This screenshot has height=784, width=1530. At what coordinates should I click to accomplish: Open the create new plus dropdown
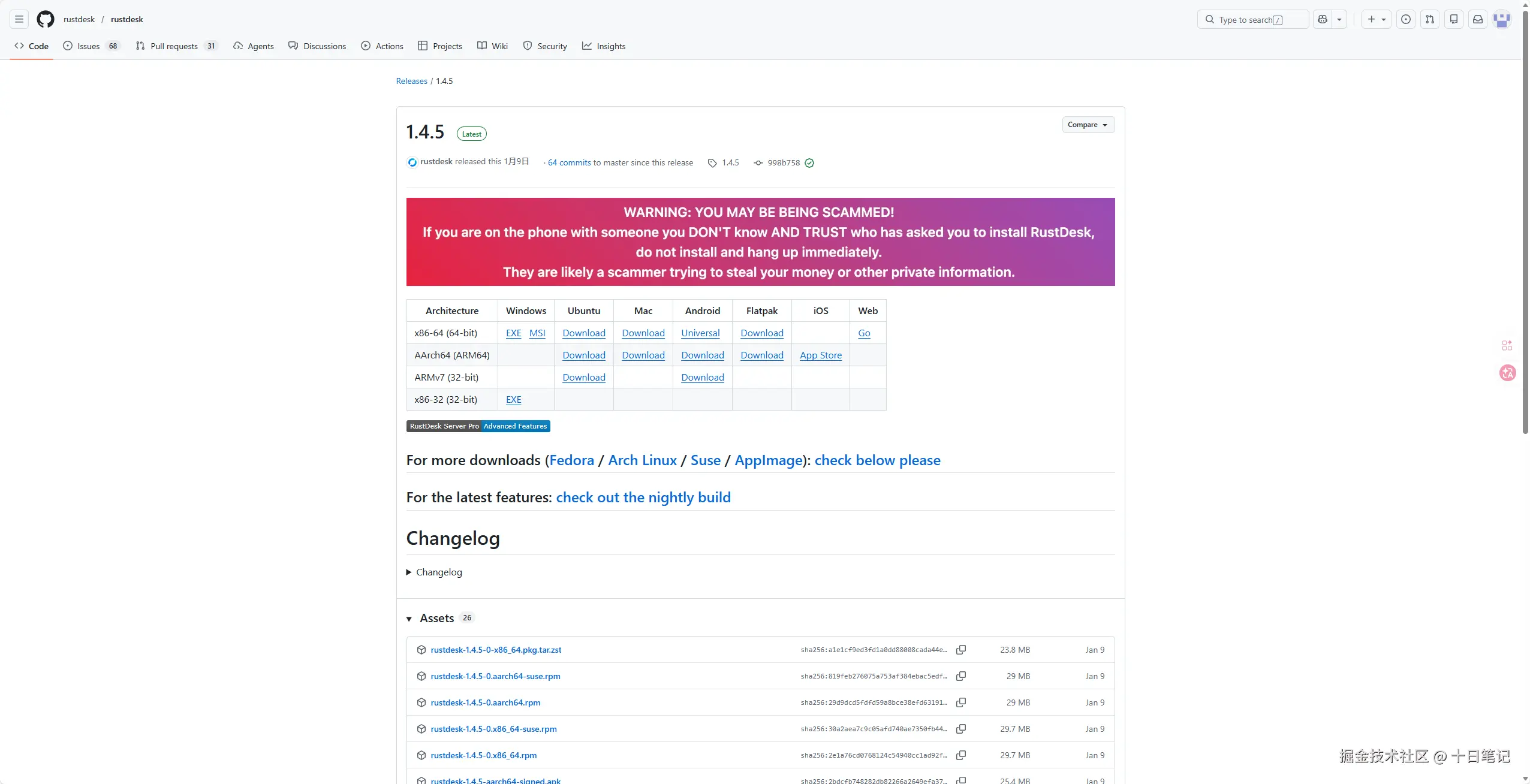tap(1376, 19)
